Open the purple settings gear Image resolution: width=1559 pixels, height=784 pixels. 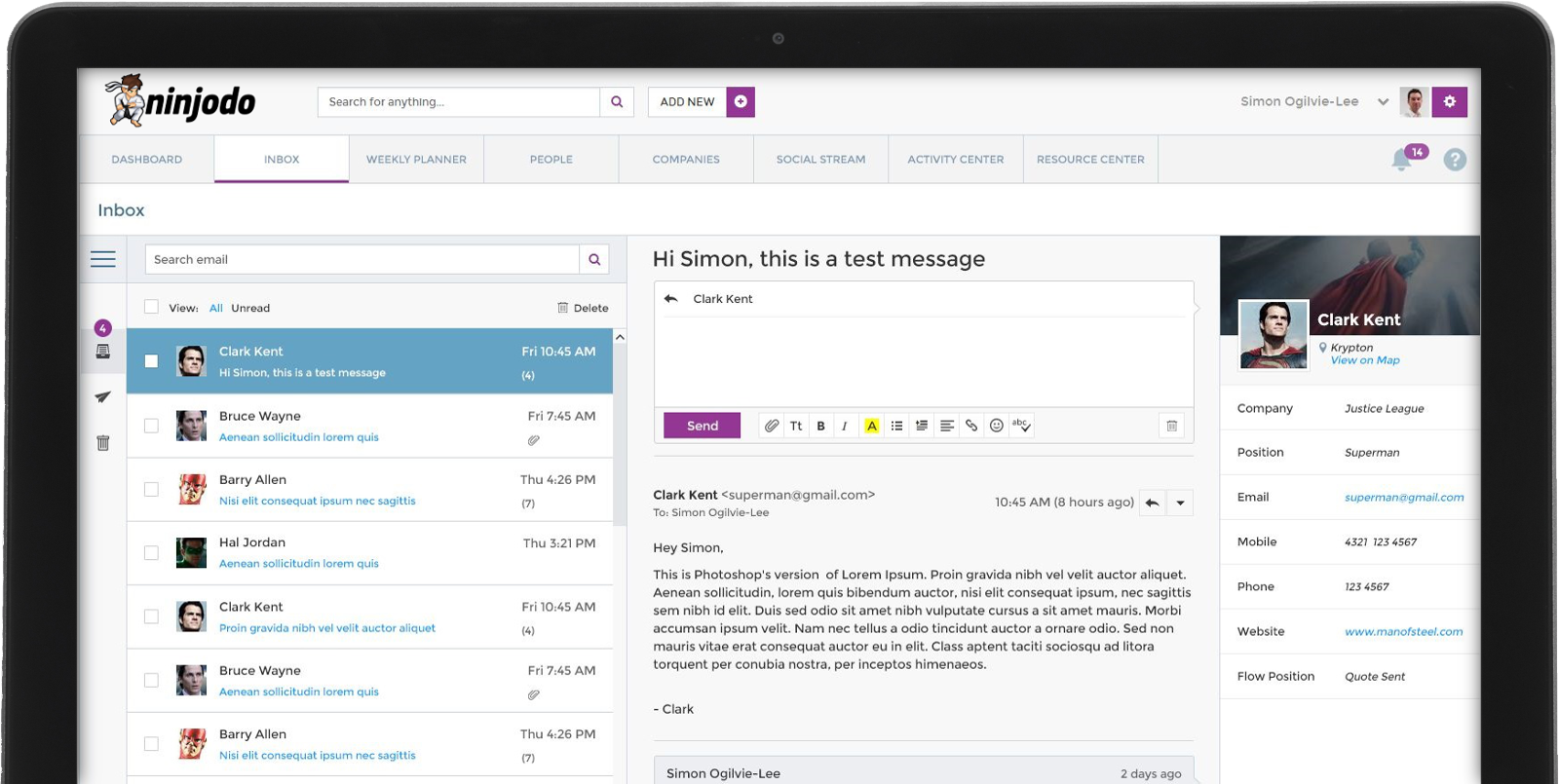point(1450,102)
